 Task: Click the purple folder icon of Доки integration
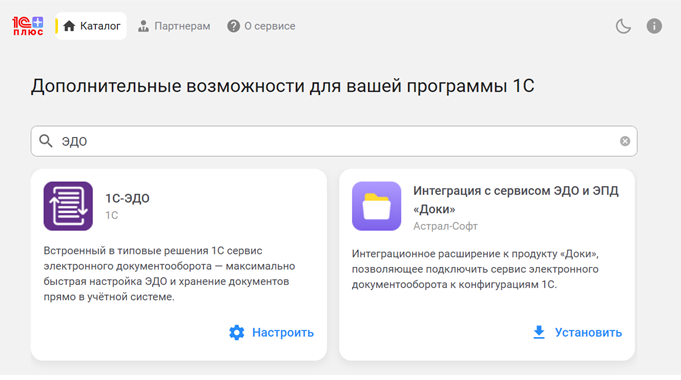tap(377, 206)
